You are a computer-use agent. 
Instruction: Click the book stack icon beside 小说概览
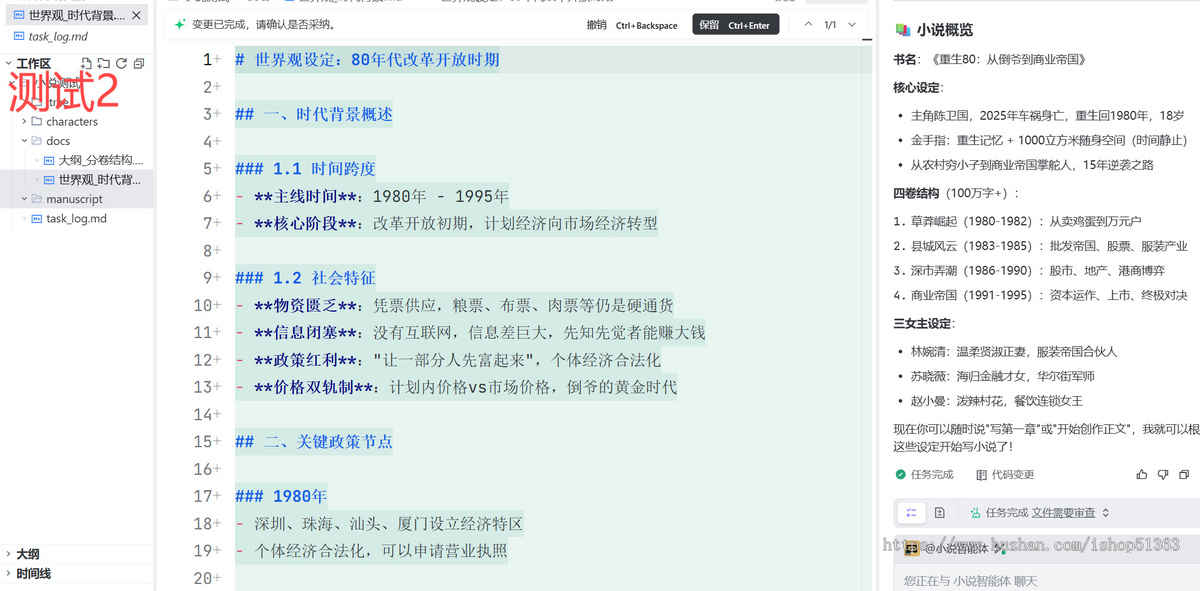point(903,30)
